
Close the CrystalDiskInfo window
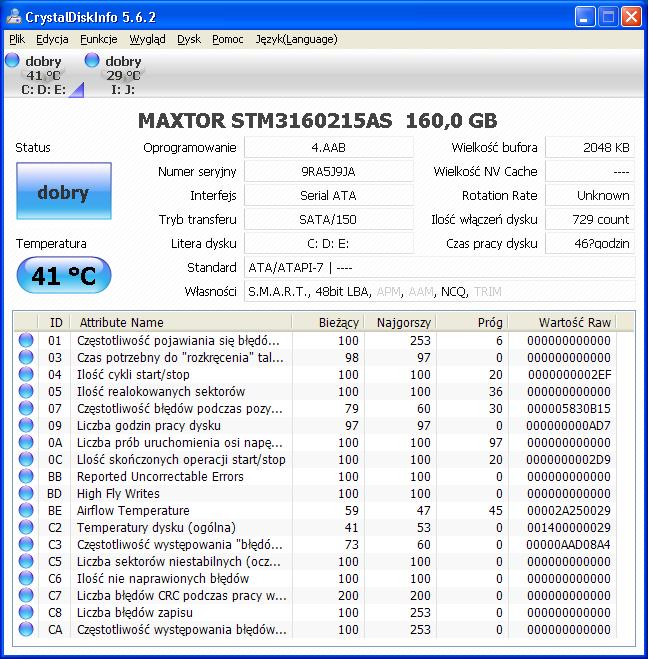point(631,17)
